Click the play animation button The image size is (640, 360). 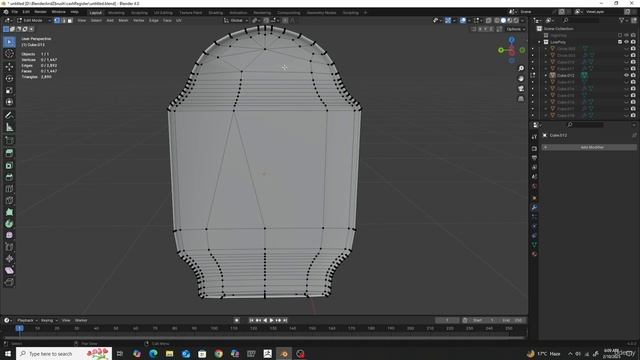pos(271,320)
